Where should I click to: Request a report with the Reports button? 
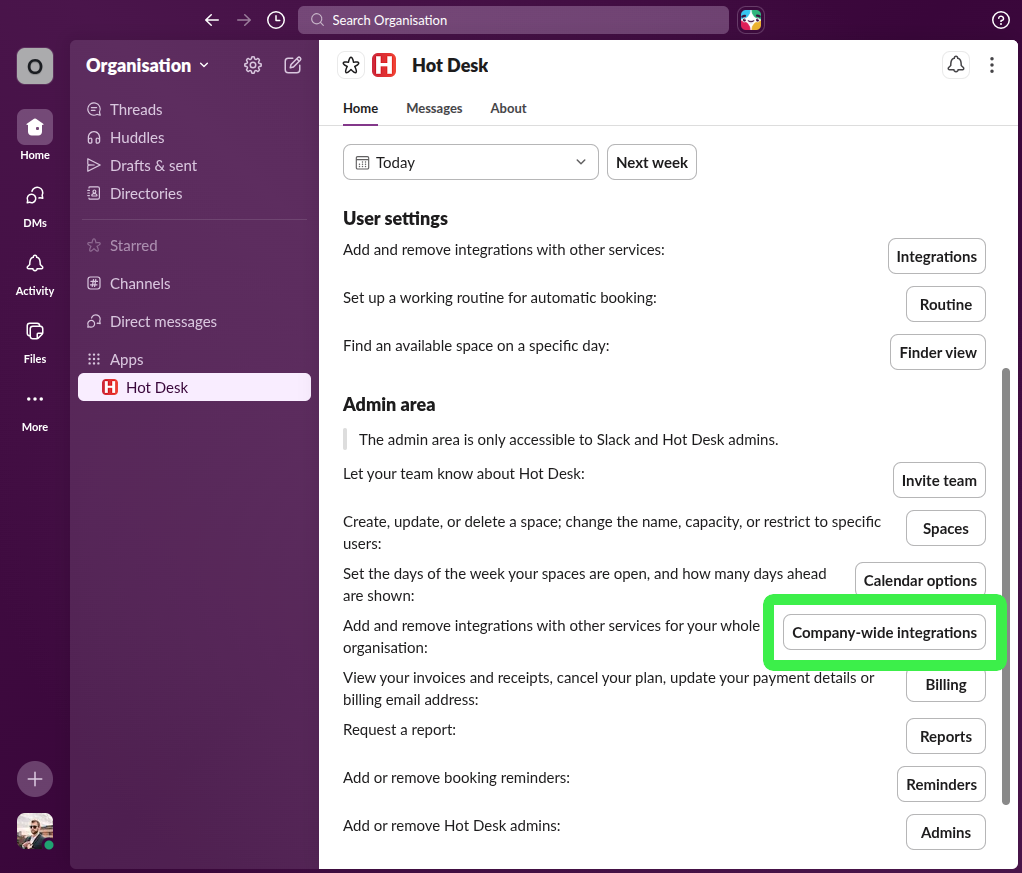click(x=945, y=735)
